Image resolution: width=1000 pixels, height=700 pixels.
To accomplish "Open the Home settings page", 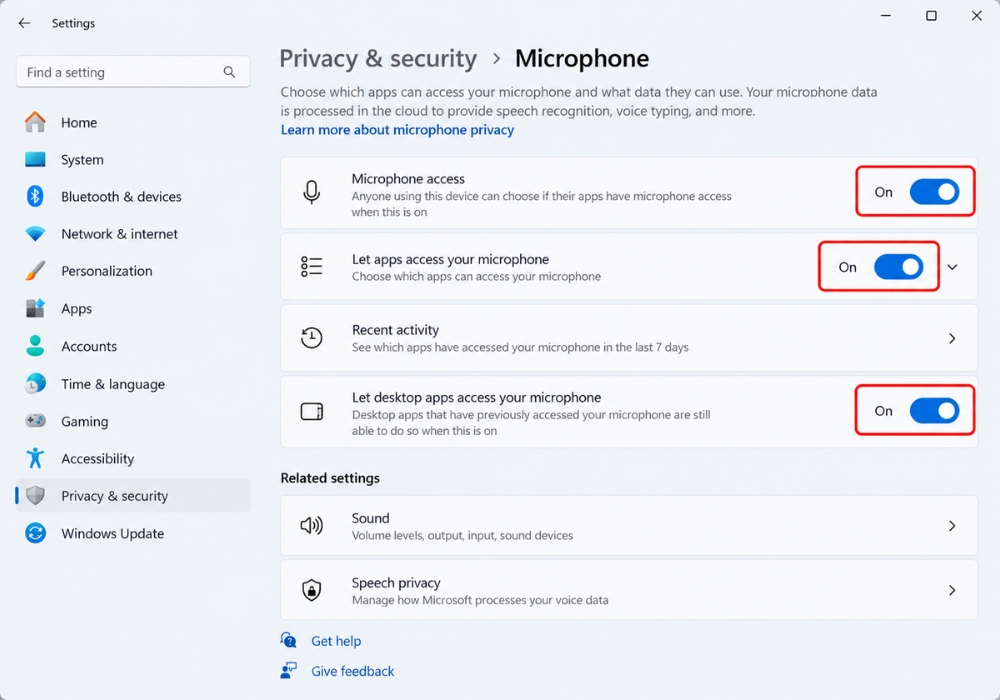I will [x=133, y=122].
